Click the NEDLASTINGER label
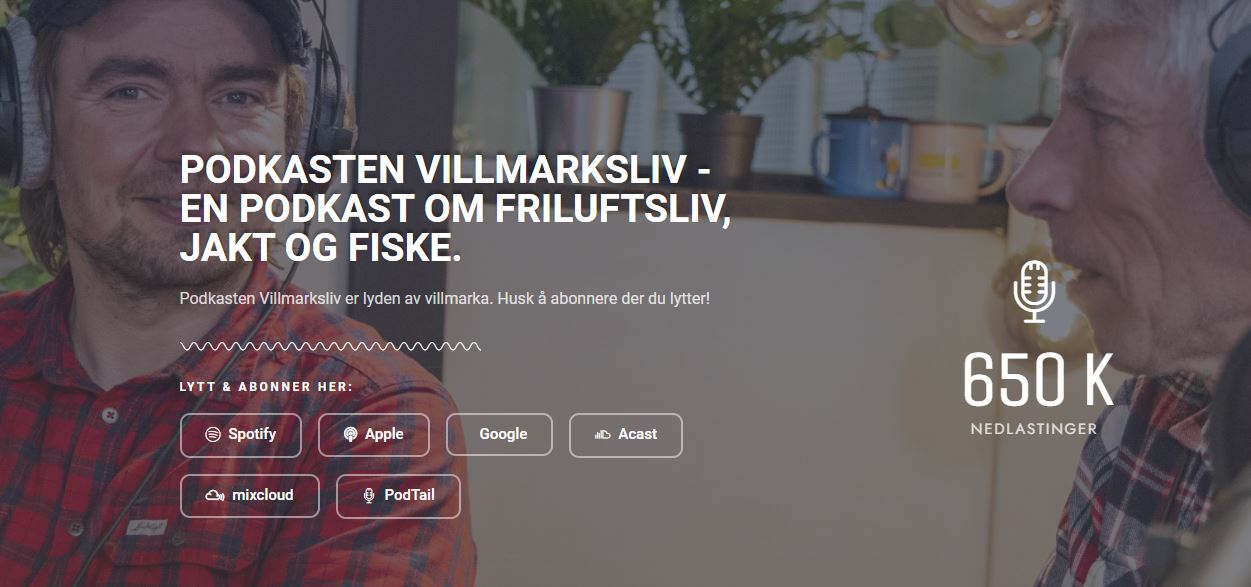This screenshot has height=587, width=1251. 1034,429
